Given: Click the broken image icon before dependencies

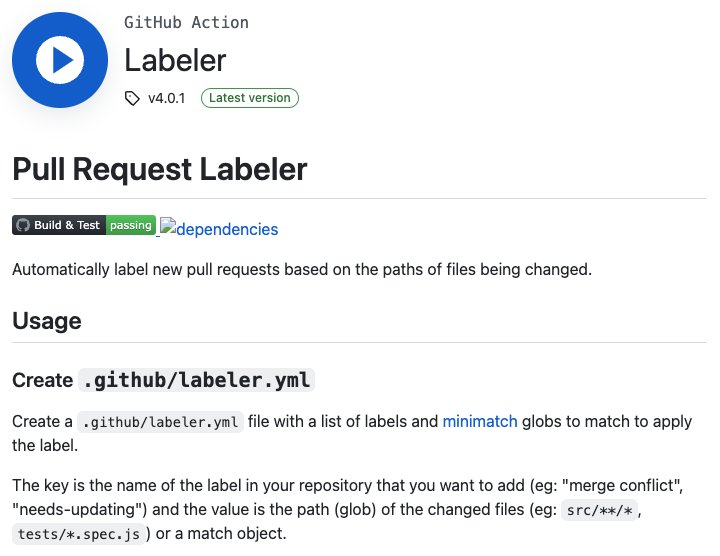Looking at the screenshot, I should [x=167, y=225].
